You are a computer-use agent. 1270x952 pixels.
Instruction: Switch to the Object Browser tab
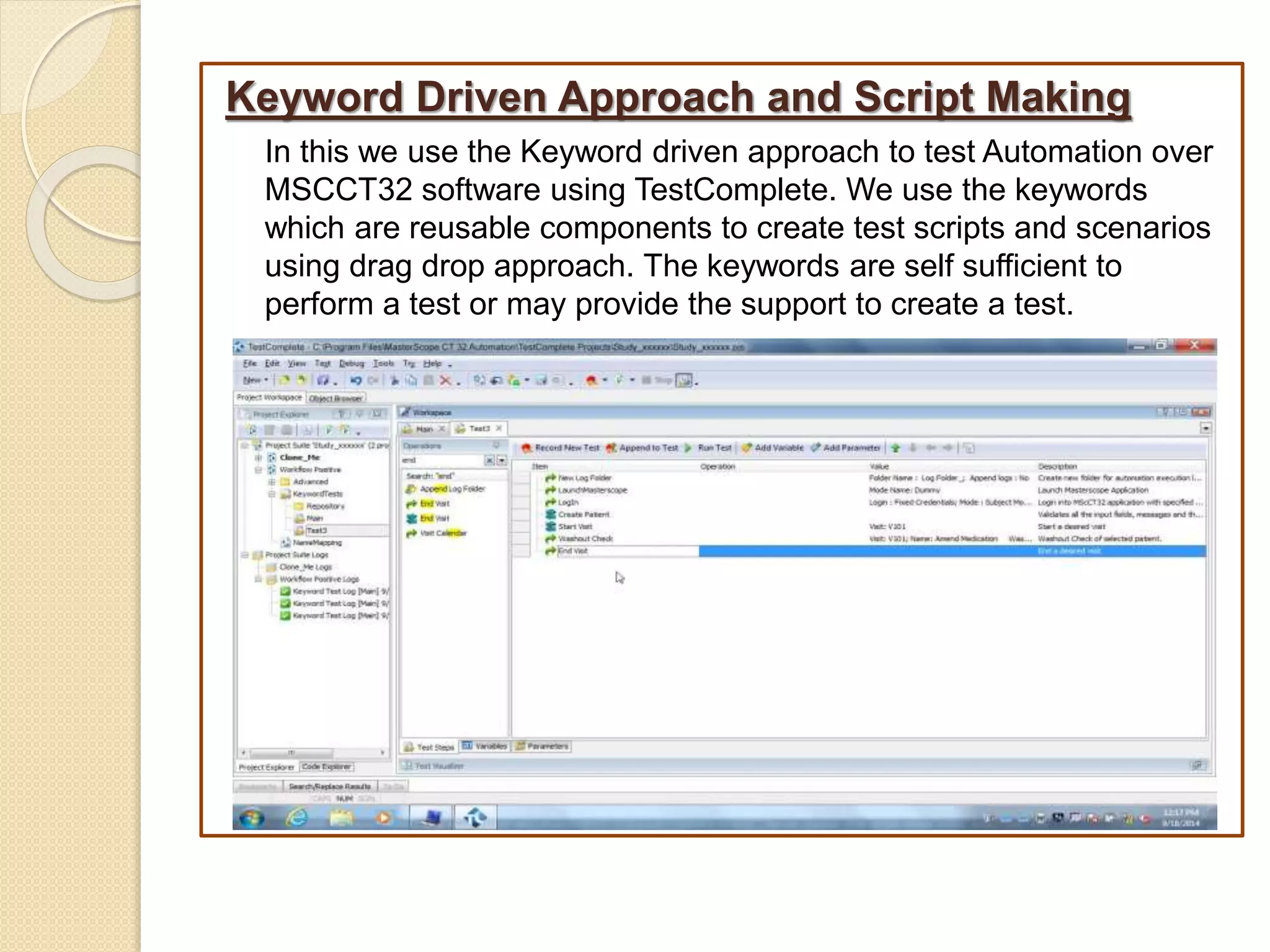(335, 398)
